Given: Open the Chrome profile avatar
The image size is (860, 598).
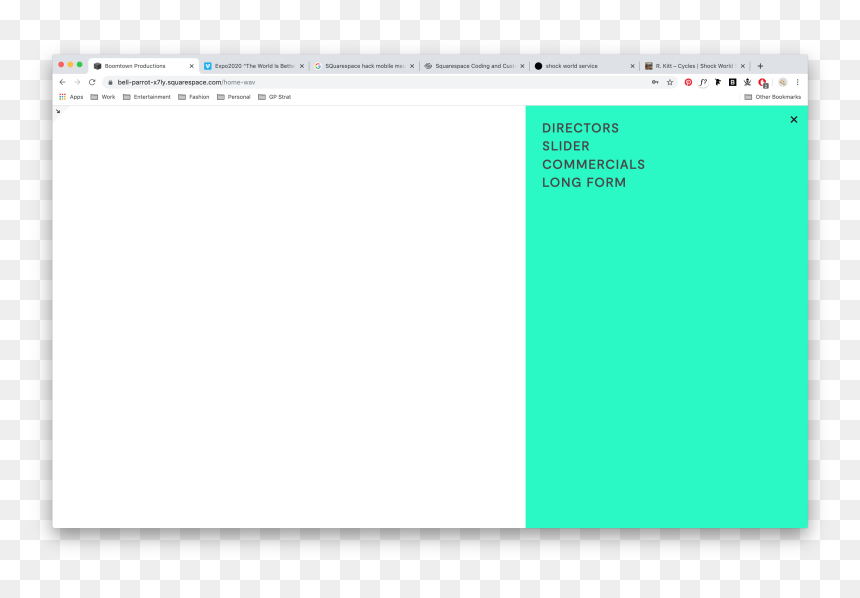Looking at the screenshot, I should pyautogui.click(x=783, y=82).
